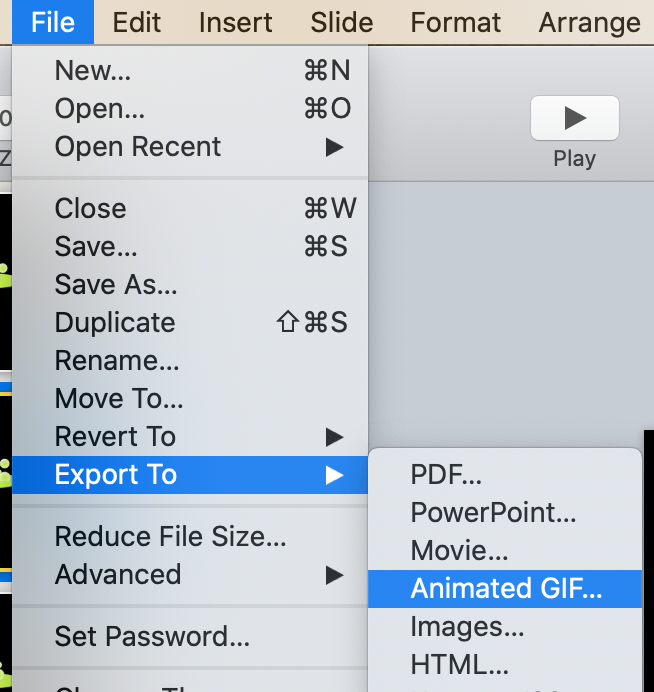Click the Play slideshow button

tap(574, 119)
